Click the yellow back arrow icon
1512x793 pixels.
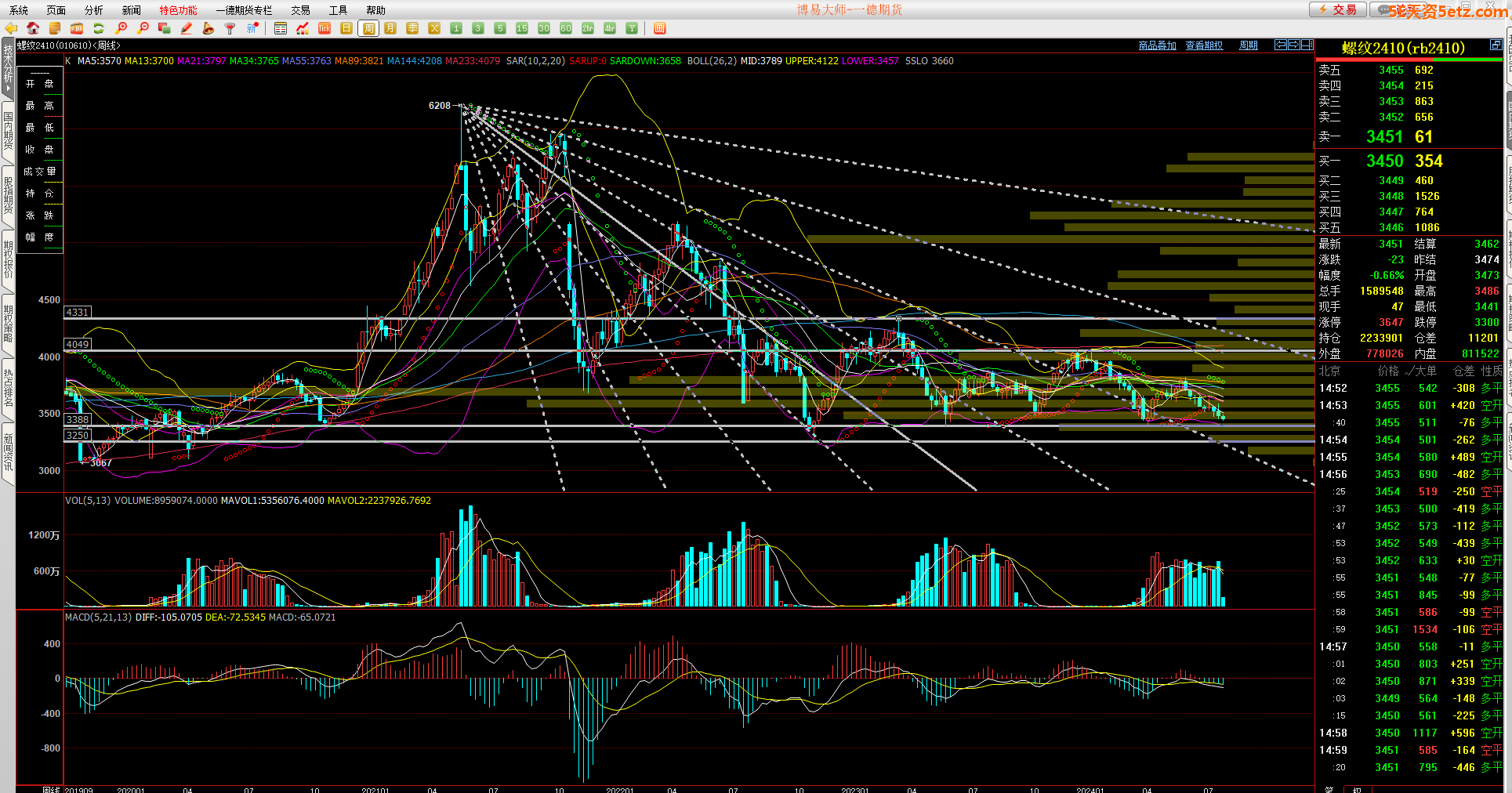[11, 28]
